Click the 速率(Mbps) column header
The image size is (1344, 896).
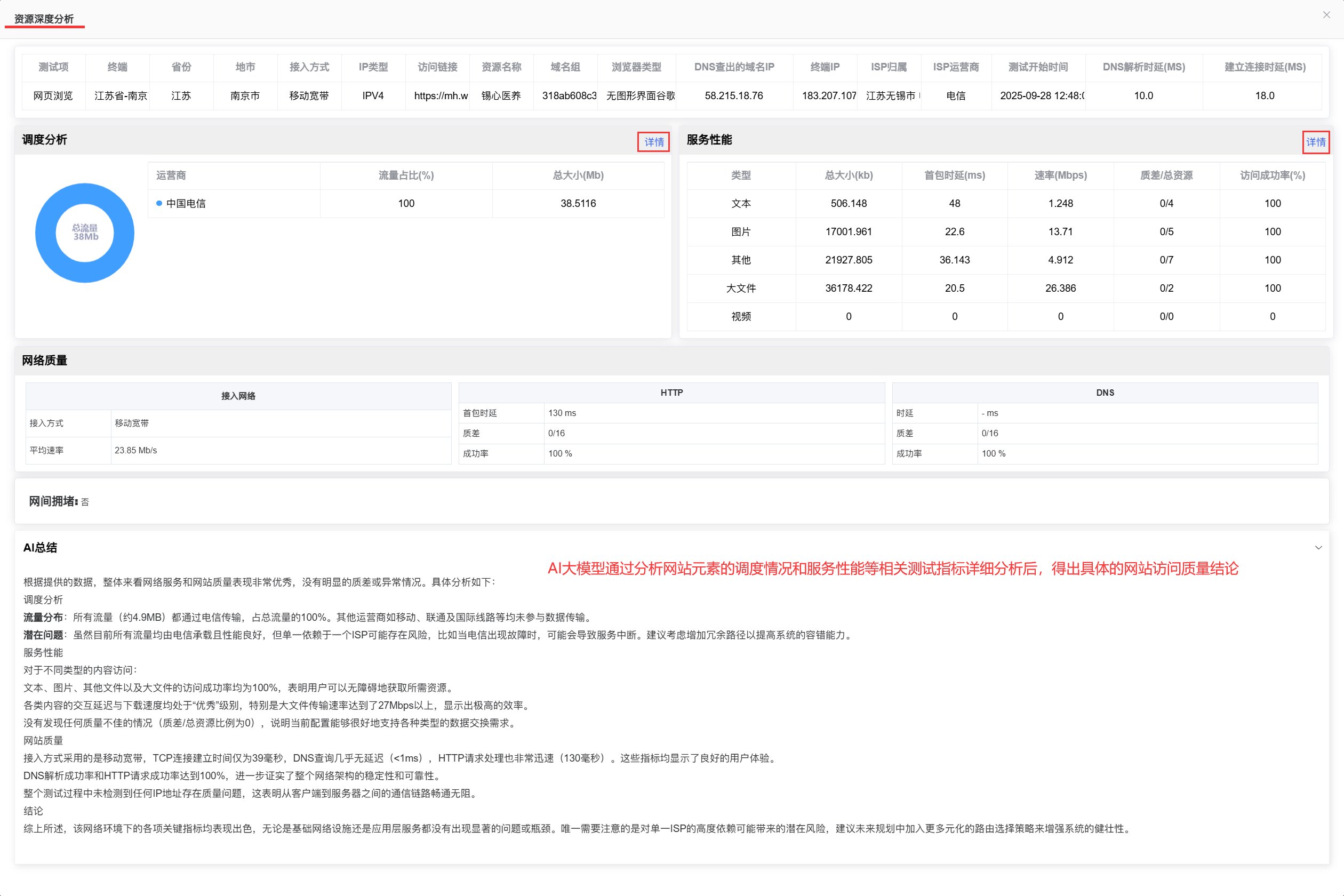point(1061,175)
